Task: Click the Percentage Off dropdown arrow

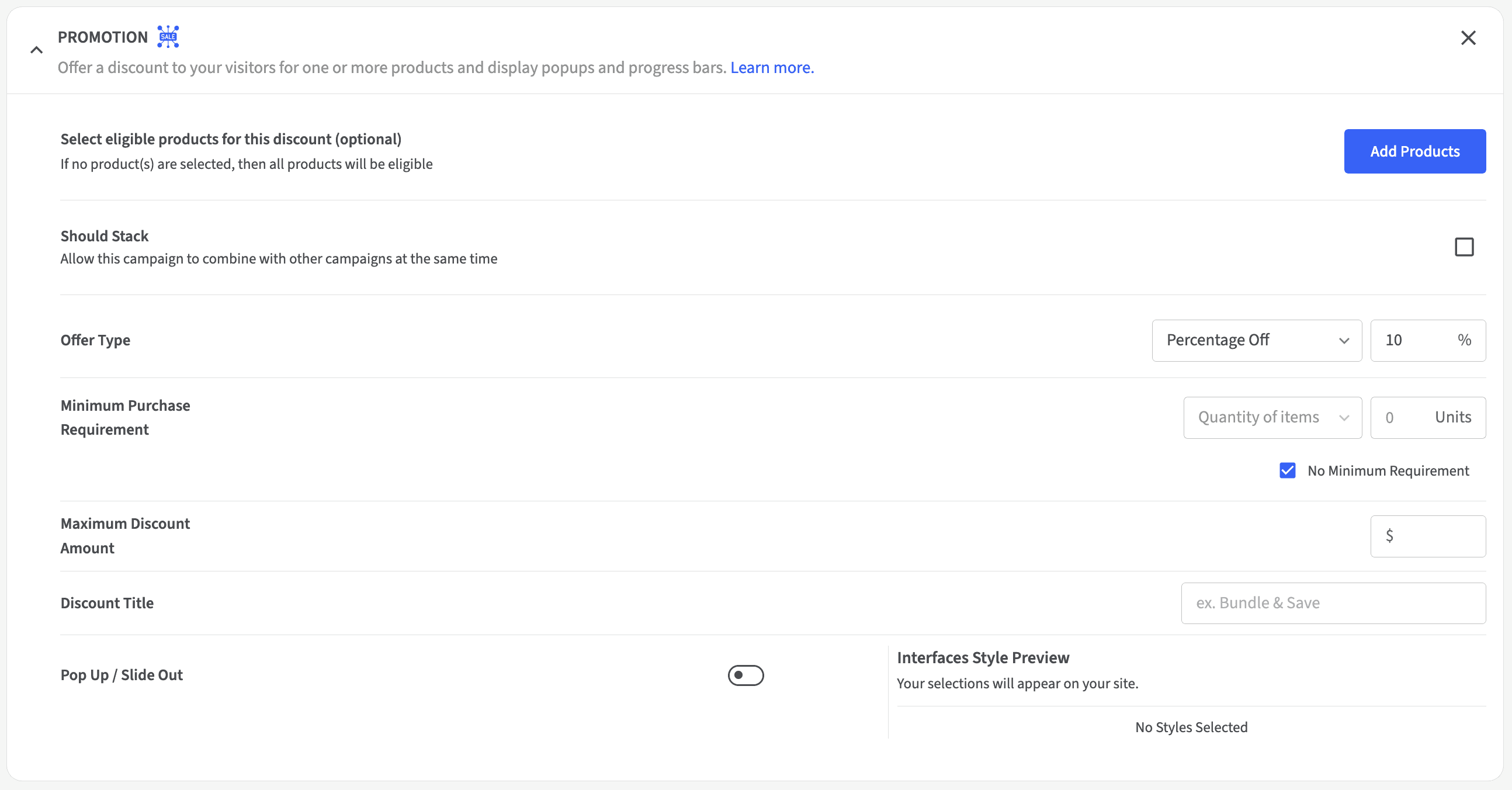Action: [x=1344, y=341]
